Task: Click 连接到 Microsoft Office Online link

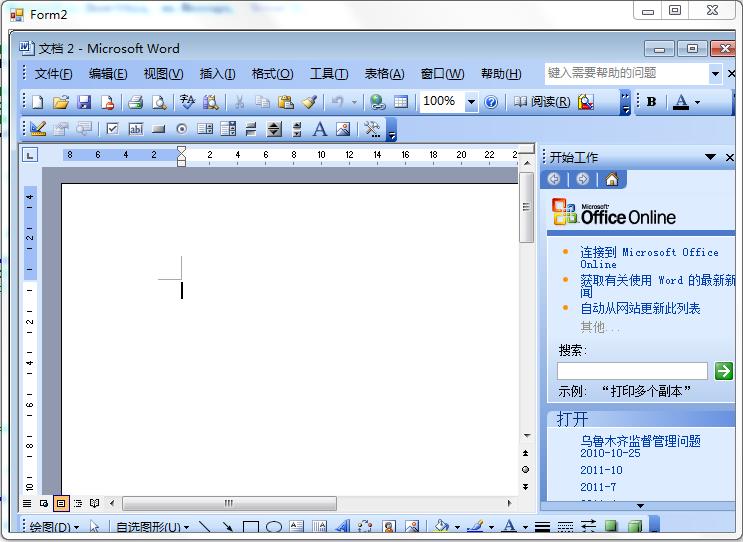Action: pyautogui.click(x=649, y=258)
